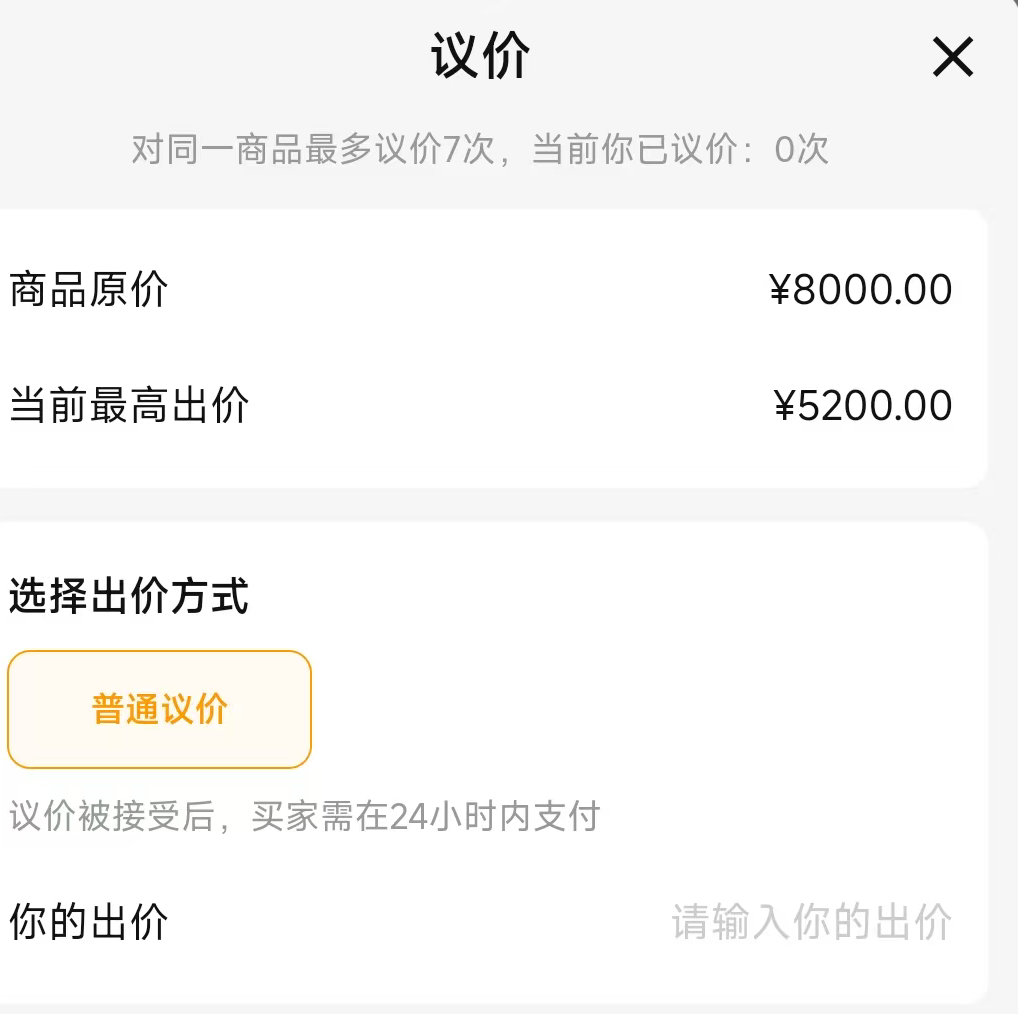Screen dimensions: 1018x1014
Task: Click the ¥5200.00 highest bid value
Action: pos(863,406)
